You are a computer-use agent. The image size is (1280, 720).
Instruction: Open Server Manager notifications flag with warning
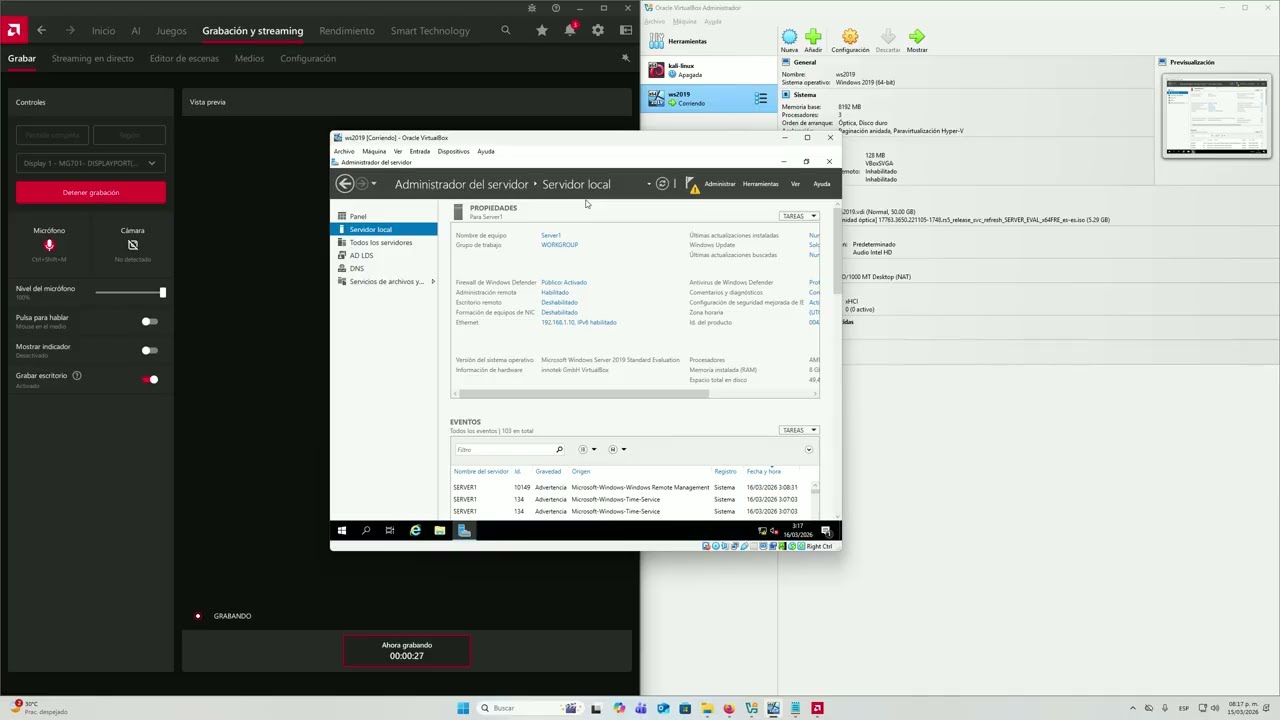click(692, 185)
